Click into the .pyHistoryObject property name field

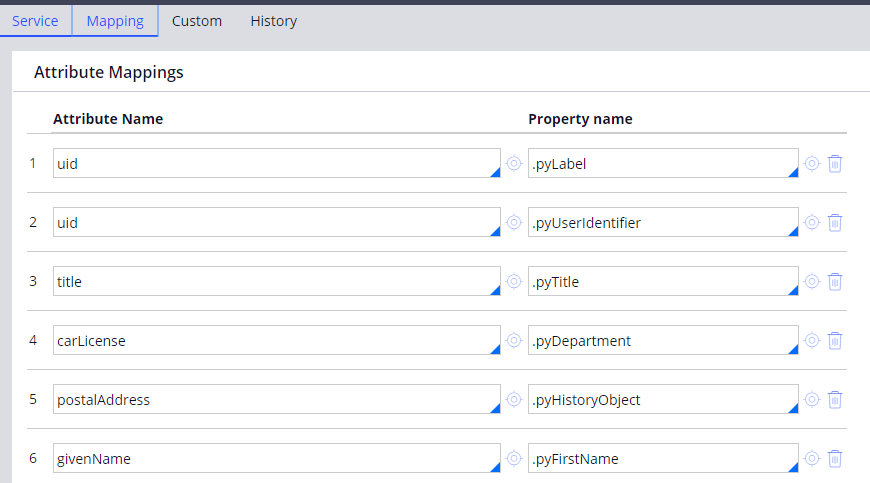663,399
